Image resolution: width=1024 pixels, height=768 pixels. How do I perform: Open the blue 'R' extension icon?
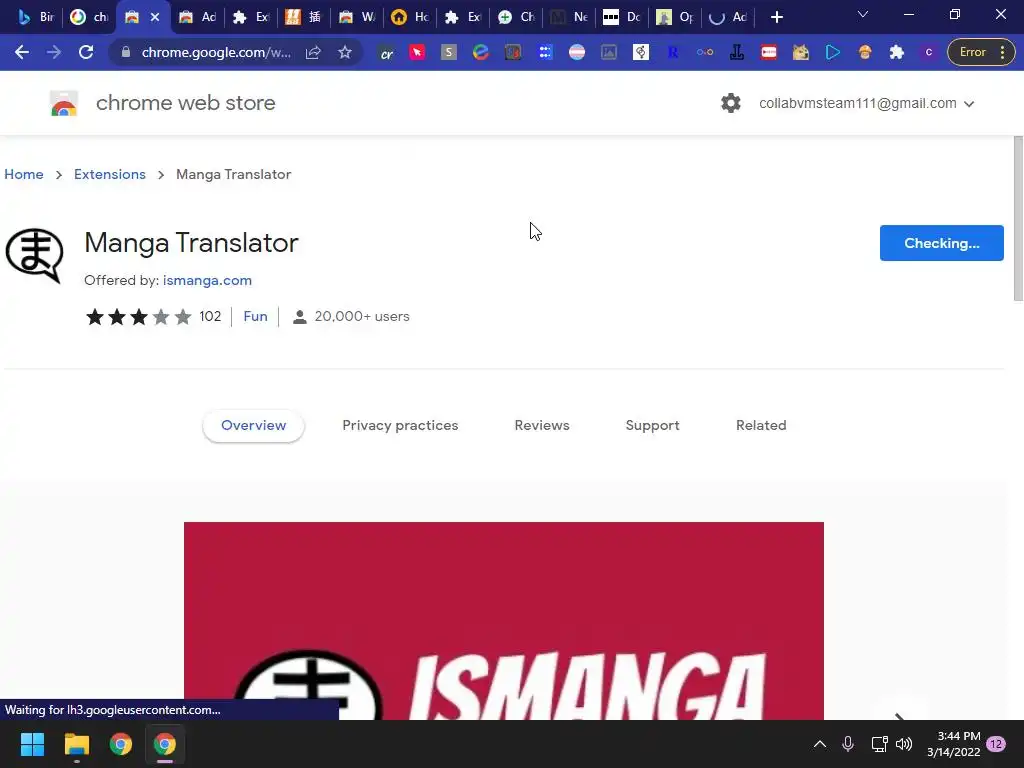tap(673, 52)
